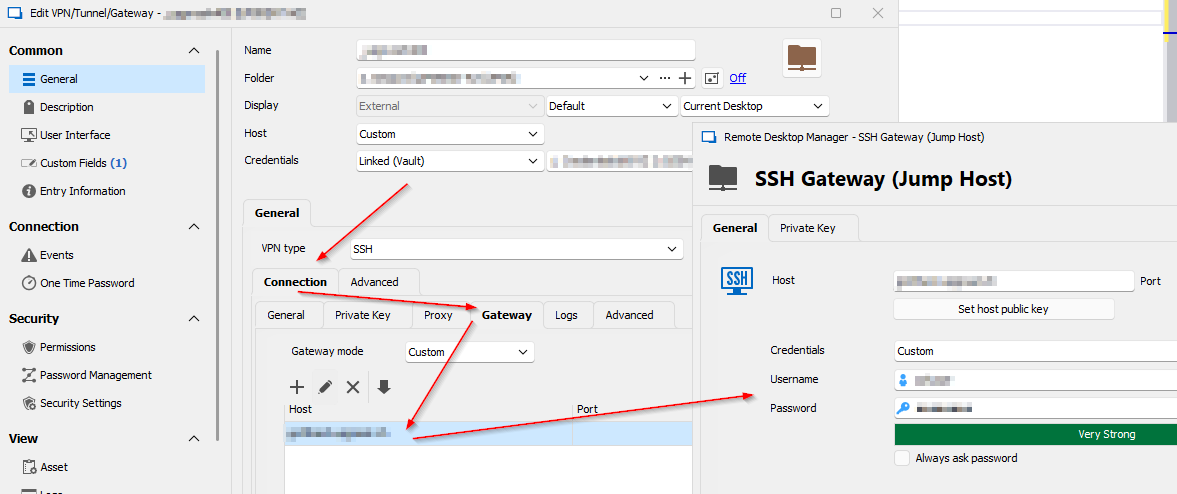Add a new gateway host with plus icon
This screenshot has width=1177, height=494.
coord(297,387)
